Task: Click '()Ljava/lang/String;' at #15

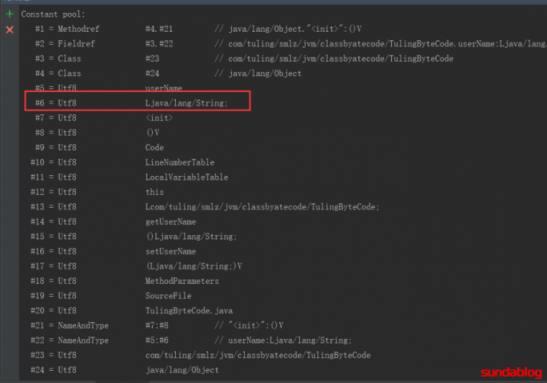Action: tap(191, 236)
